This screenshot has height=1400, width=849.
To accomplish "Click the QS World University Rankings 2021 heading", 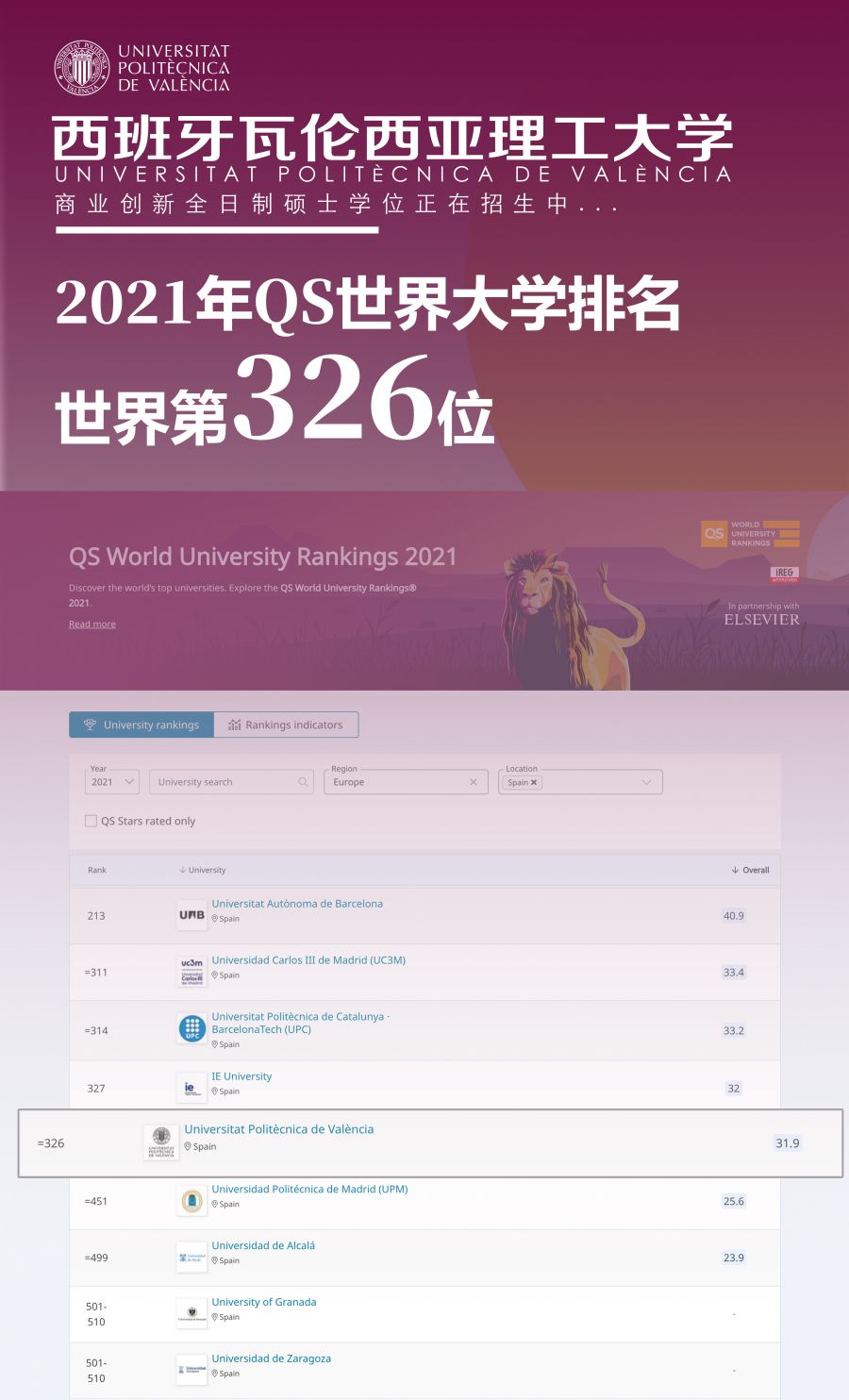I will coord(263,557).
